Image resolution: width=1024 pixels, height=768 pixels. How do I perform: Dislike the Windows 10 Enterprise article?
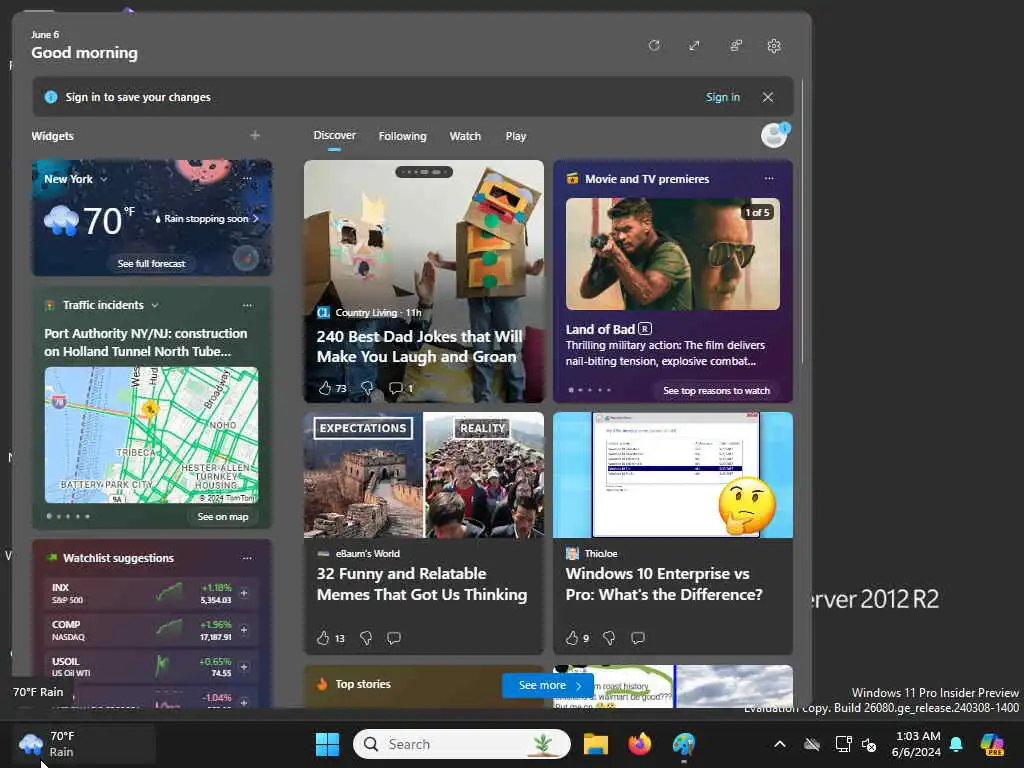pos(609,638)
